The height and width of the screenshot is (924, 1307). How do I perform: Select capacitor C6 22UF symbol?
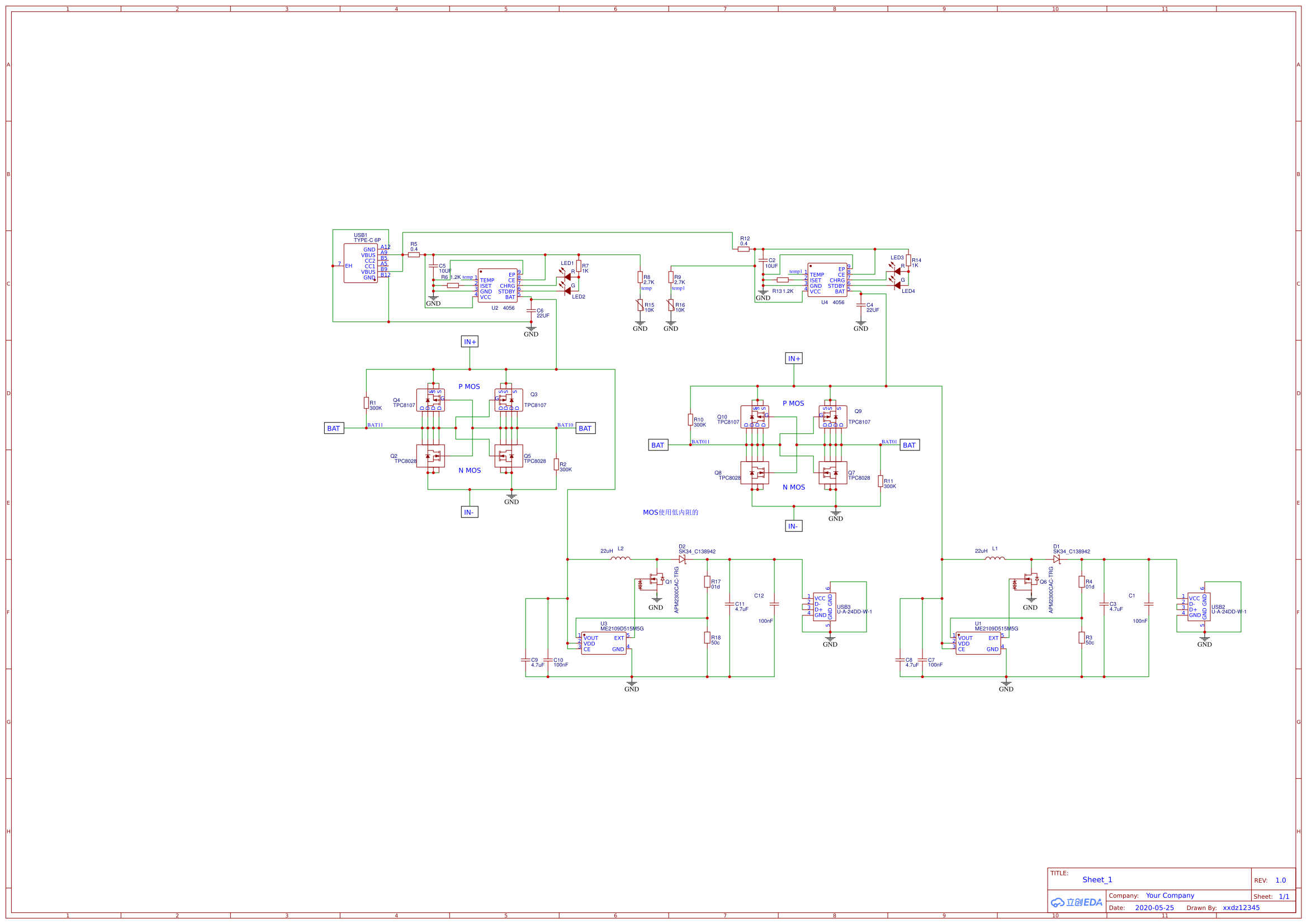click(x=531, y=311)
